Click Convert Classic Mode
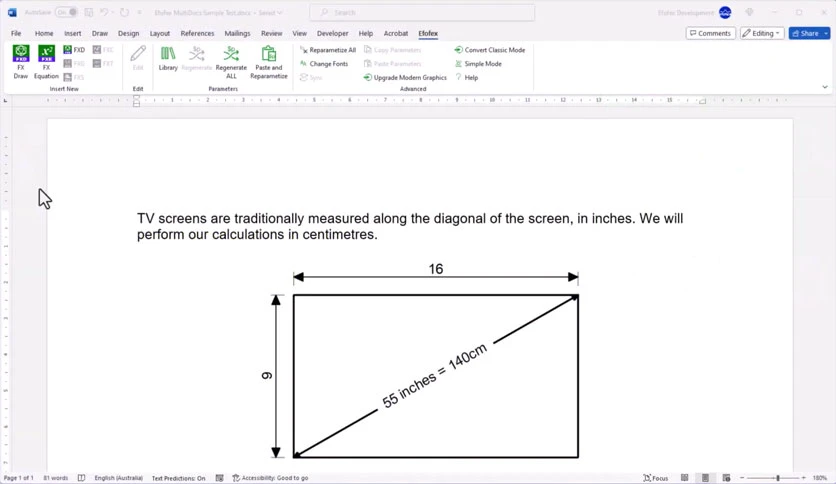The width and height of the screenshot is (836, 484). coord(489,50)
